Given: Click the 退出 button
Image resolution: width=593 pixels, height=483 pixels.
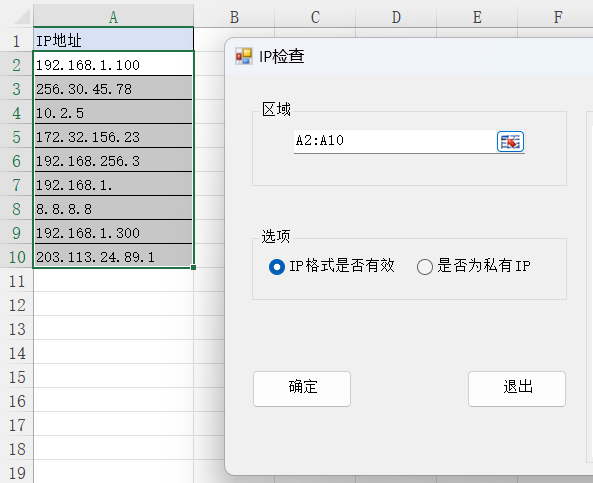Looking at the screenshot, I should pos(517,389).
